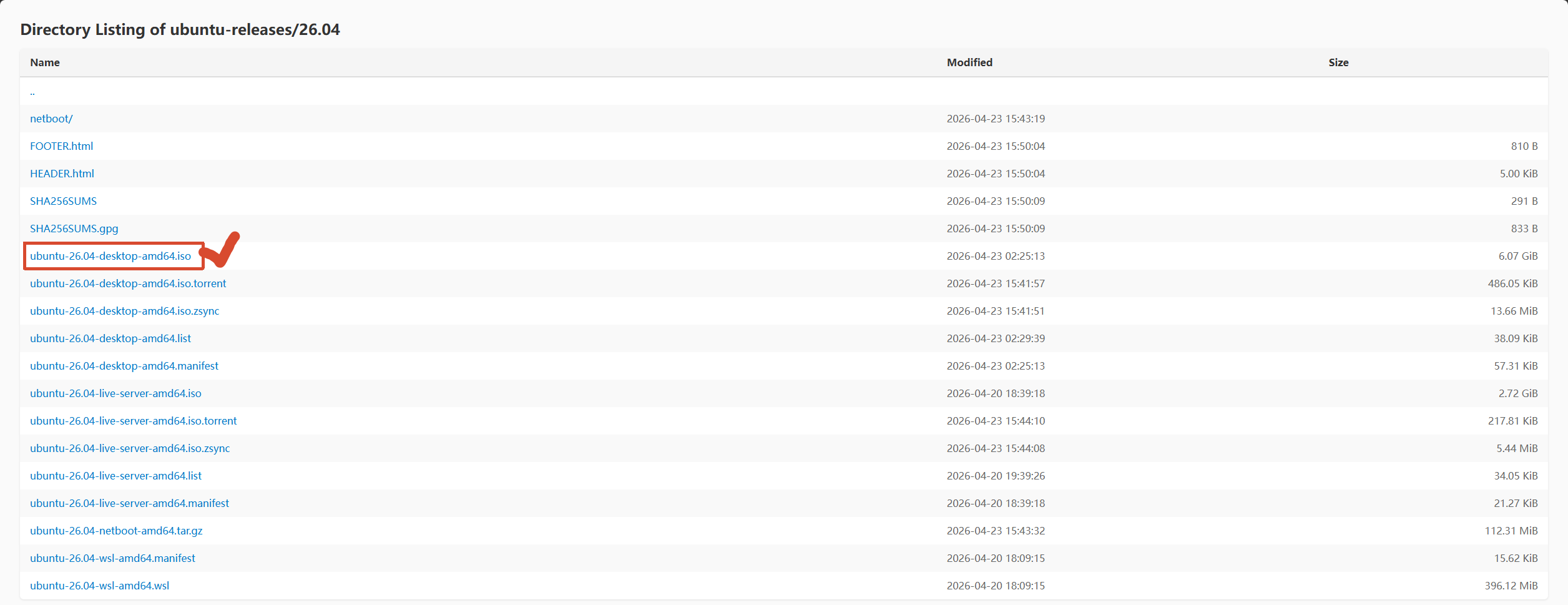Select the 15.62 KiB size value

(1516, 558)
